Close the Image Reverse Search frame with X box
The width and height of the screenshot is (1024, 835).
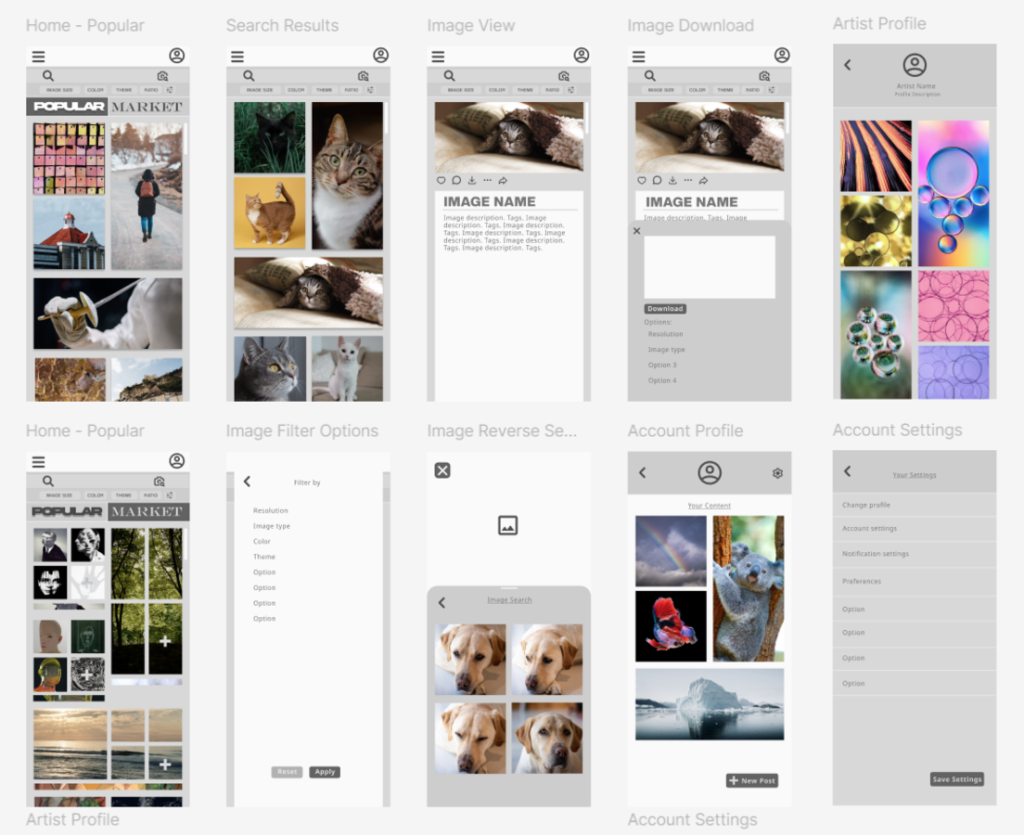click(x=442, y=470)
